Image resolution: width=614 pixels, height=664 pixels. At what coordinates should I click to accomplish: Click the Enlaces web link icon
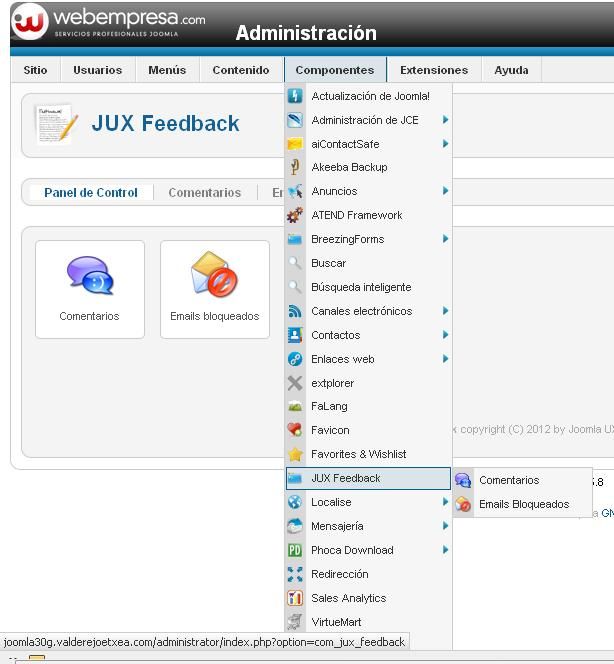point(295,359)
